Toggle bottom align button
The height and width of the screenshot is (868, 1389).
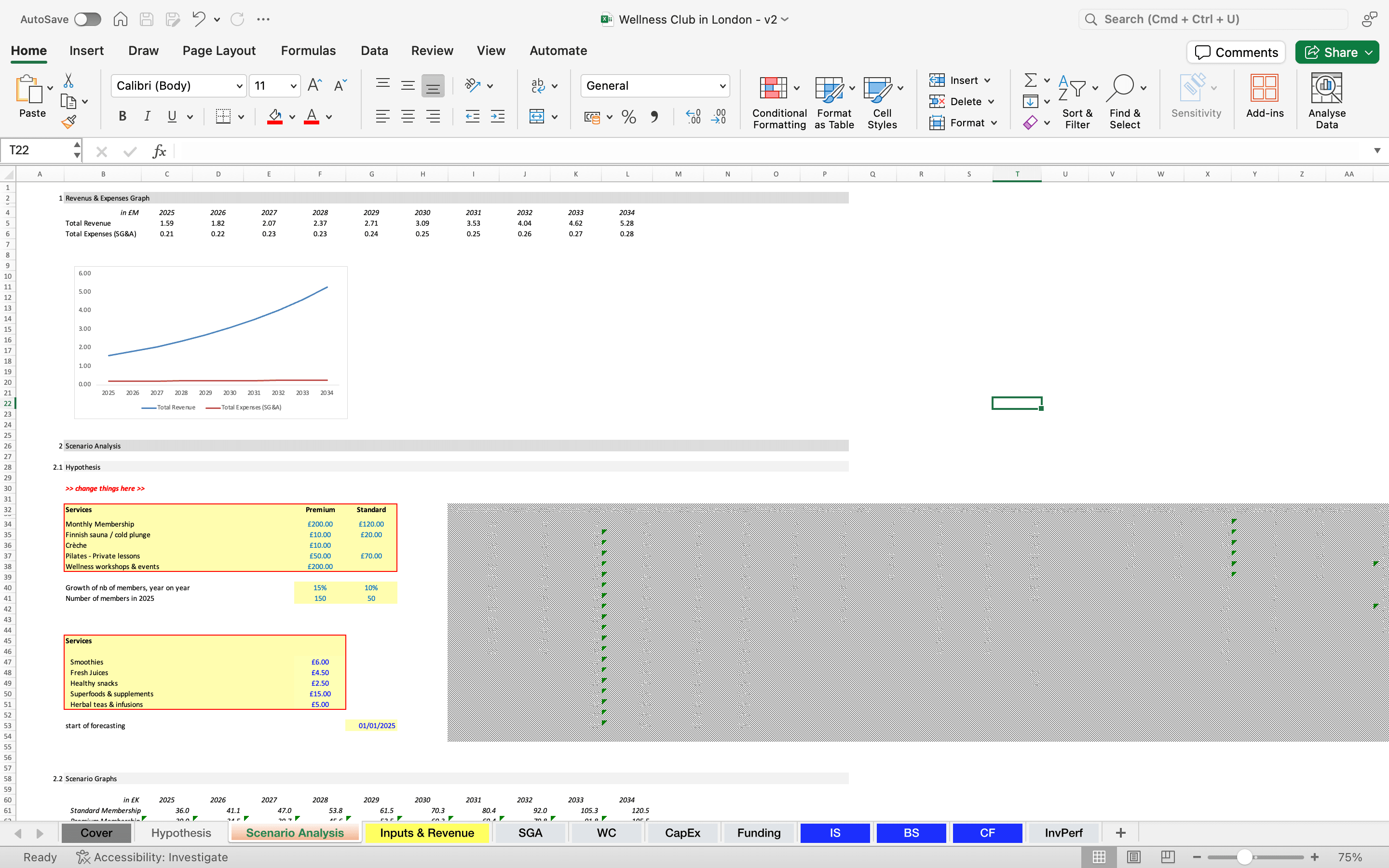(x=433, y=85)
